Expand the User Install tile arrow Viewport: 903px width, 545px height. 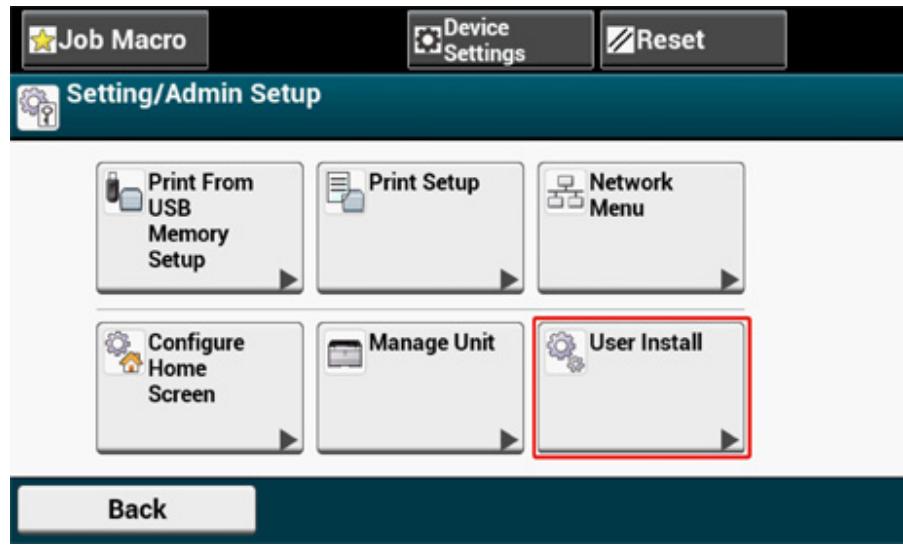click(x=727, y=437)
